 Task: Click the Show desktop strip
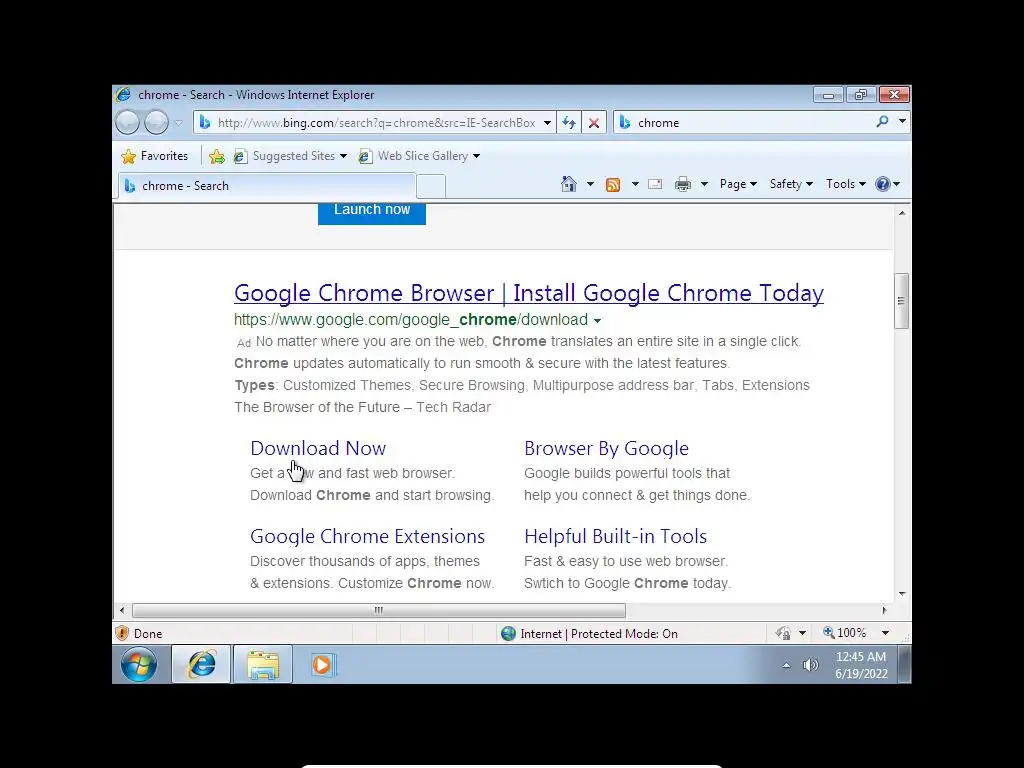pyautogui.click(x=904, y=665)
